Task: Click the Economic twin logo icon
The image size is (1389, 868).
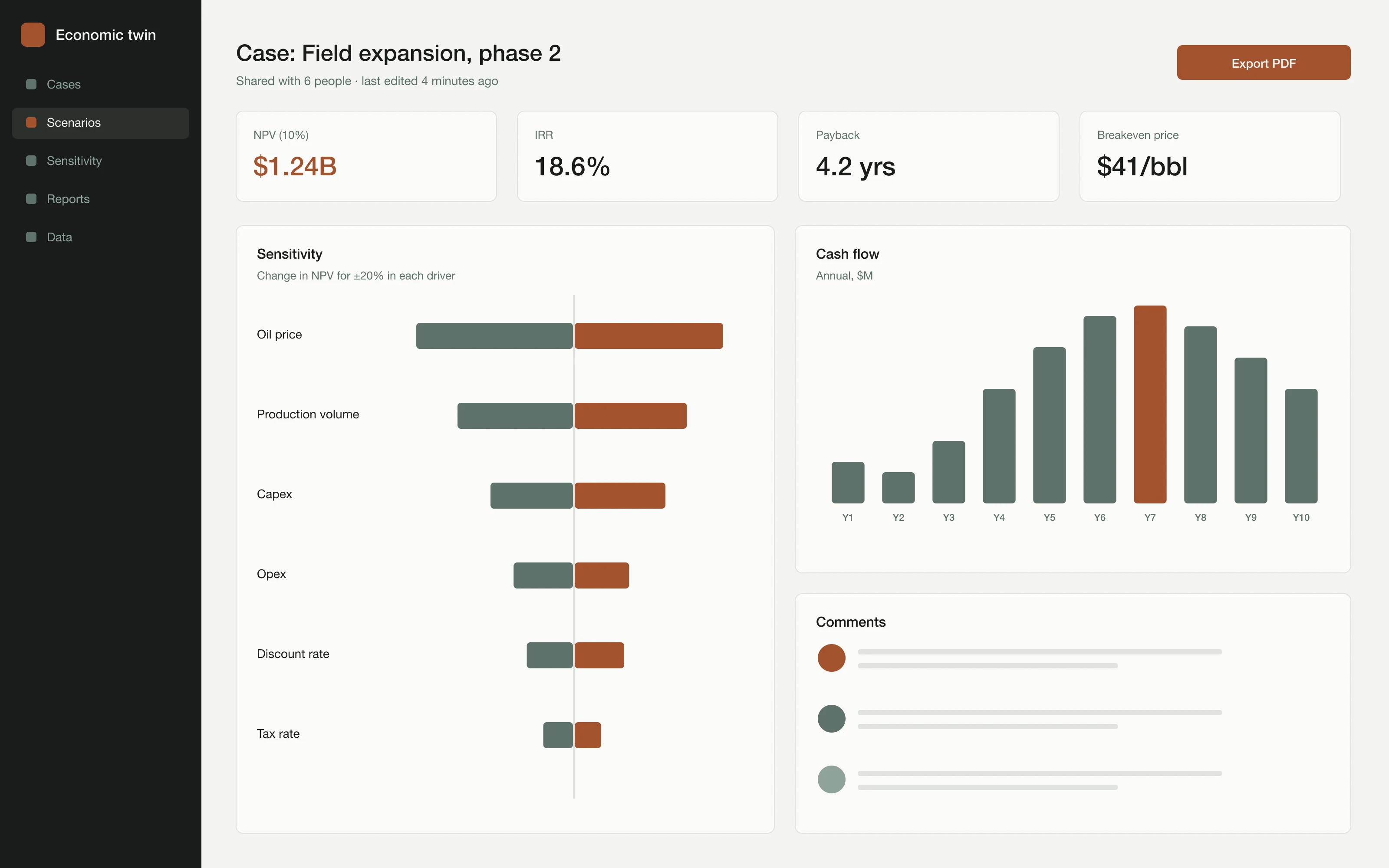Action: pos(33,34)
